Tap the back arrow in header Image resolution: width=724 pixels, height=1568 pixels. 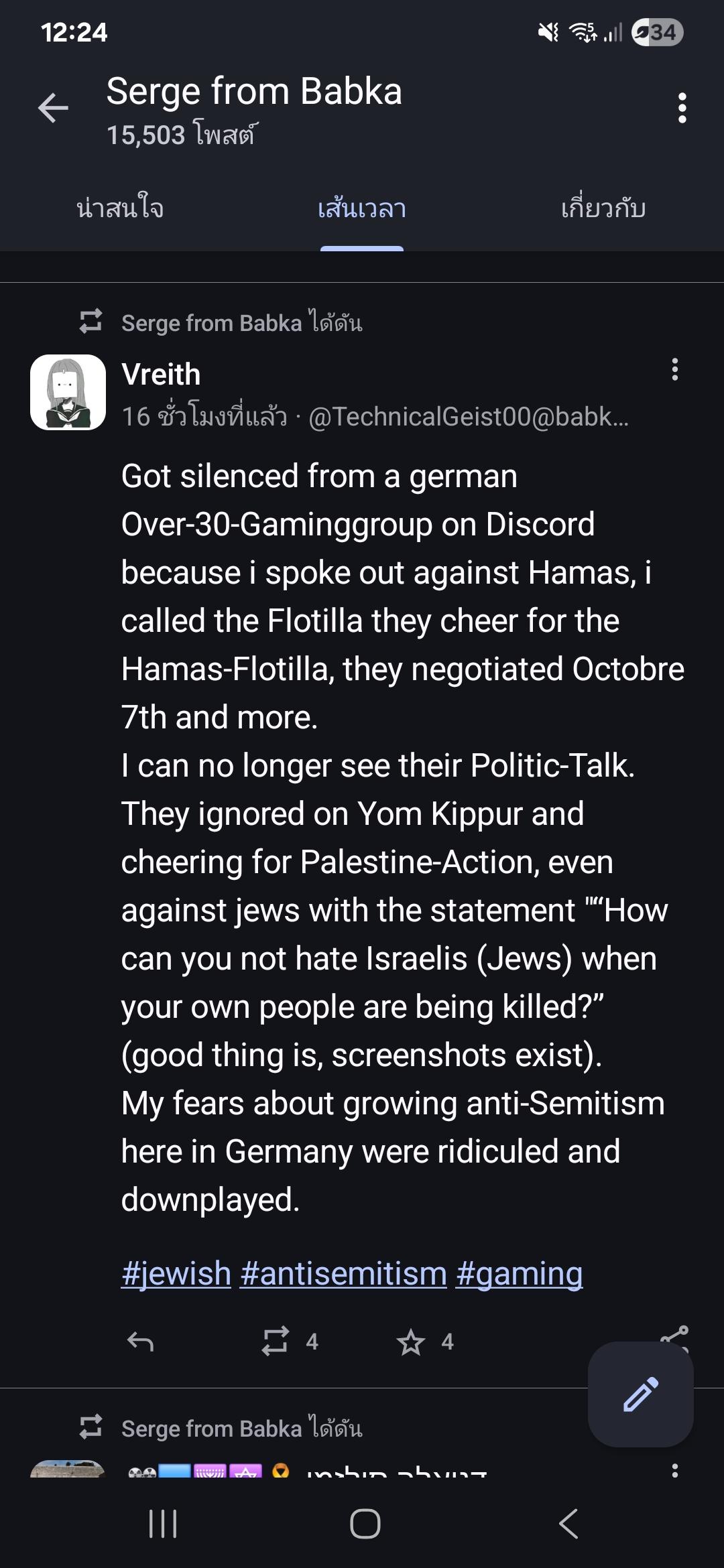pyautogui.click(x=54, y=109)
